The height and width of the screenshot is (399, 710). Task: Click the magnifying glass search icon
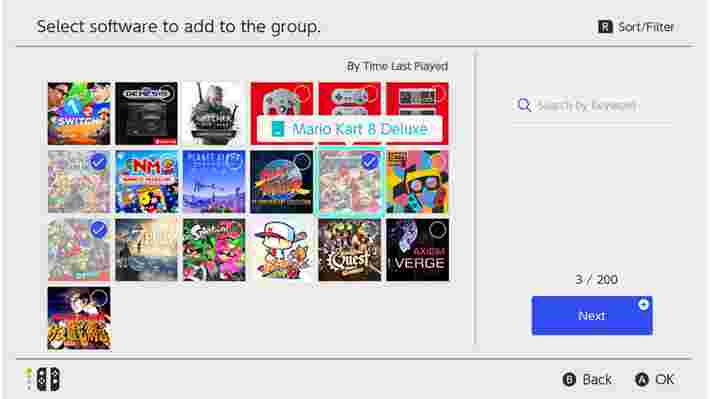[x=524, y=106]
